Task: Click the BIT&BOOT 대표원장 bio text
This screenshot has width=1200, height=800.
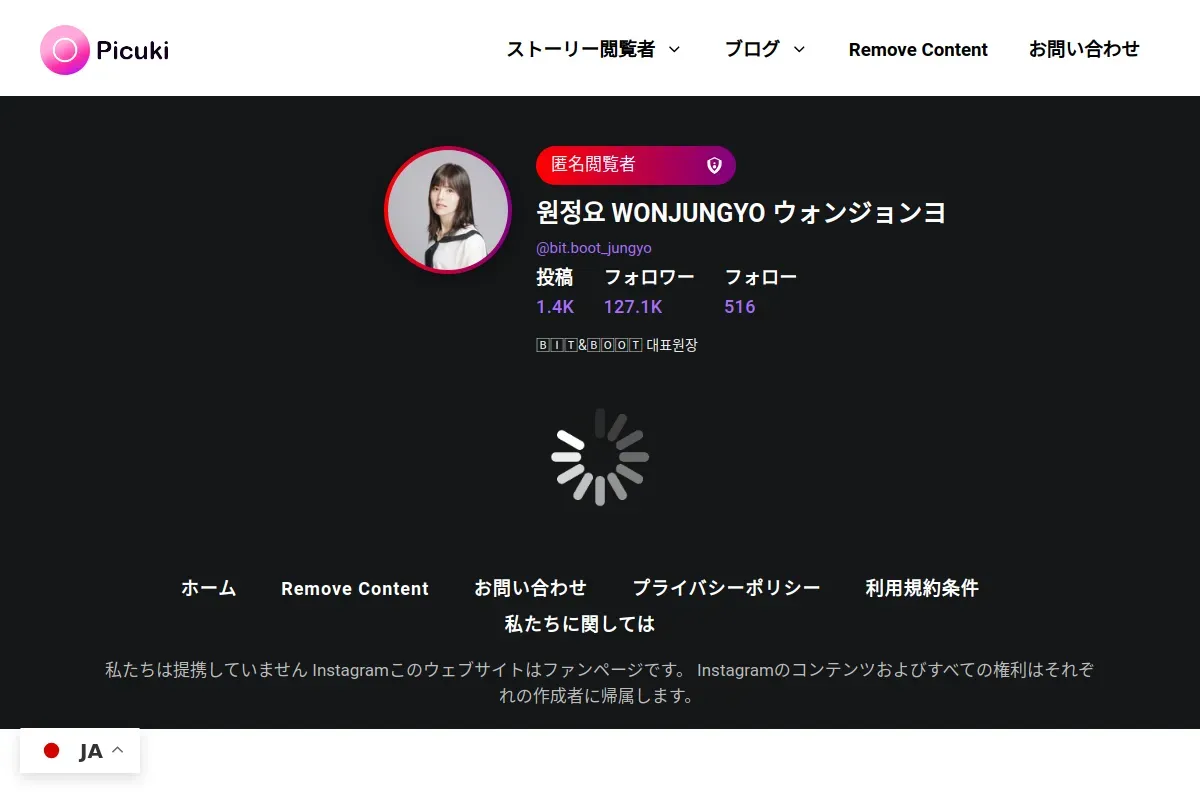Action: click(x=617, y=345)
